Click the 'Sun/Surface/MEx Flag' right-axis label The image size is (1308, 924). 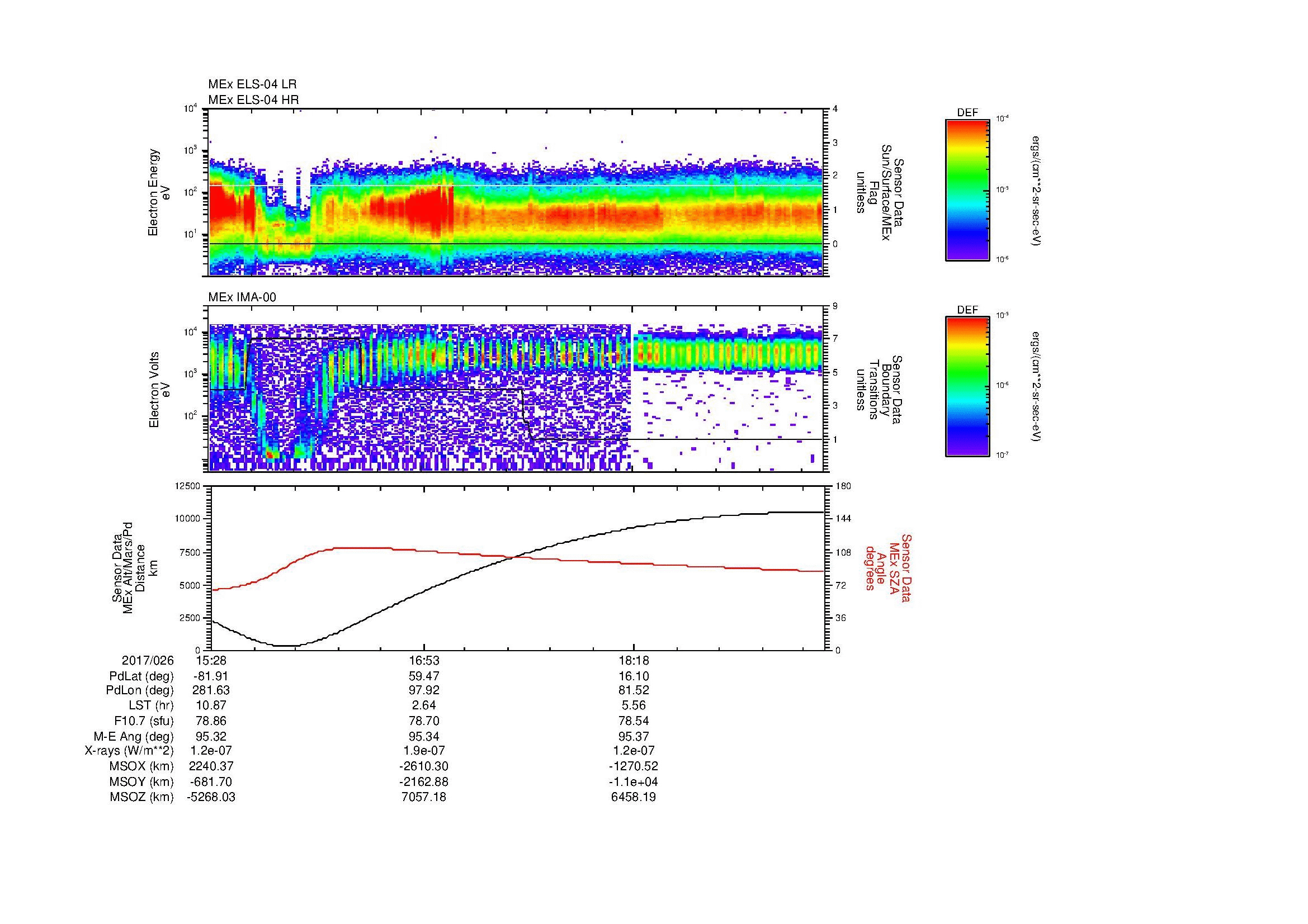pyautogui.click(x=880, y=192)
